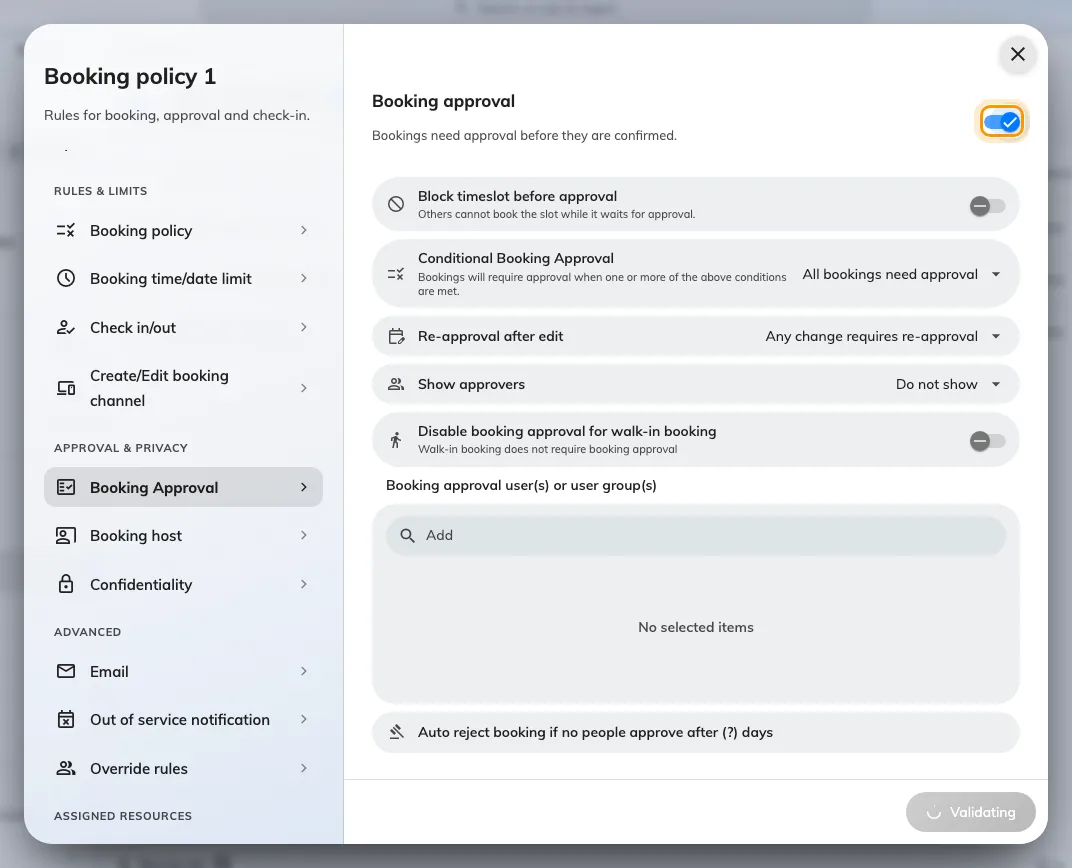Click the block icon beside Block timeslot
The height and width of the screenshot is (868, 1072).
396,204
